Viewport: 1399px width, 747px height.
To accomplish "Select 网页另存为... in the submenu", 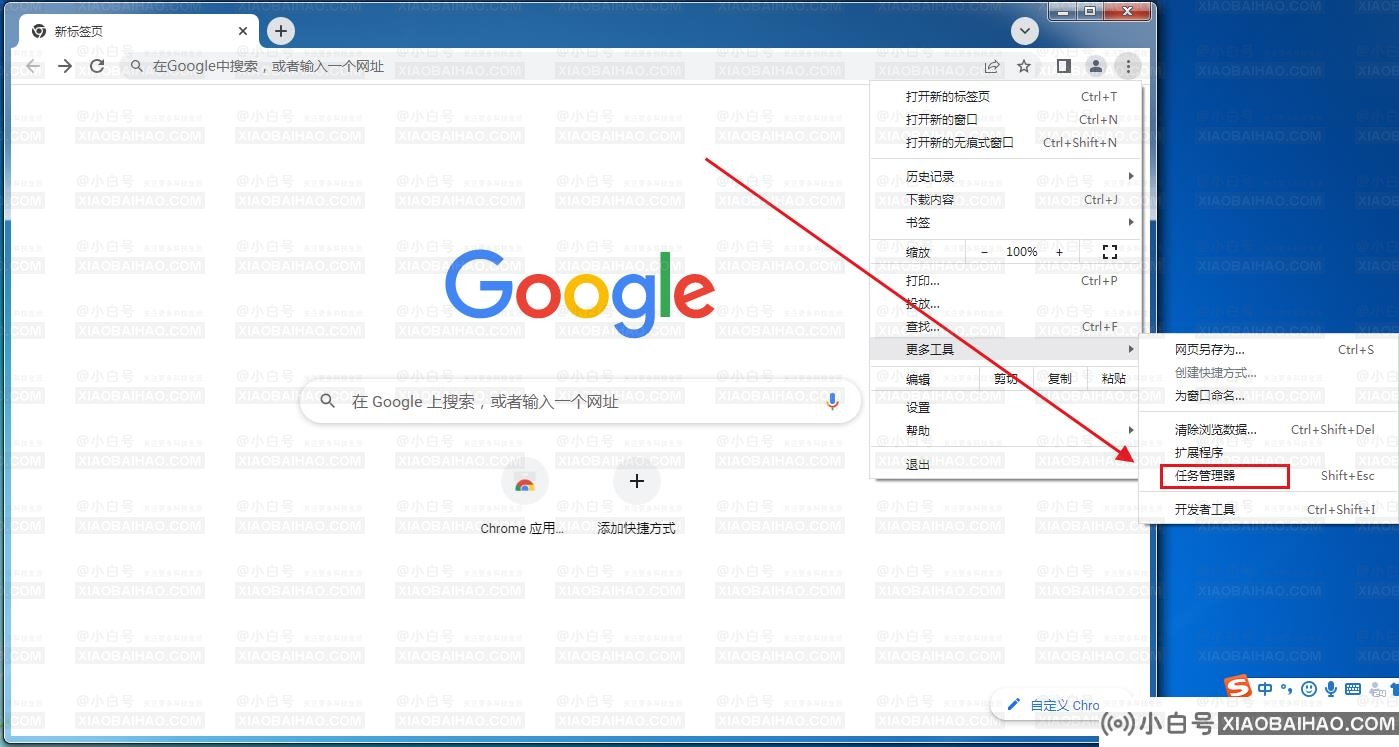I will coord(1270,350).
